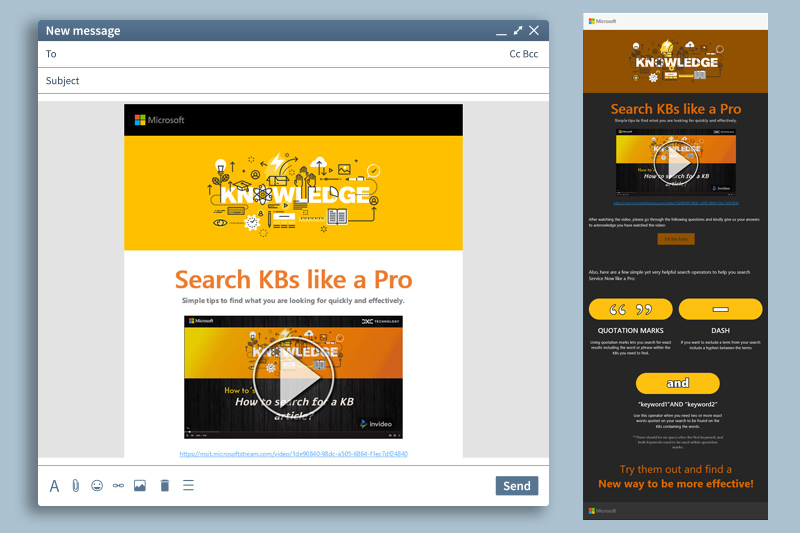Play the KB search video in the email
The width and height of the screenshot is (800, 533).
pos(293,378)
